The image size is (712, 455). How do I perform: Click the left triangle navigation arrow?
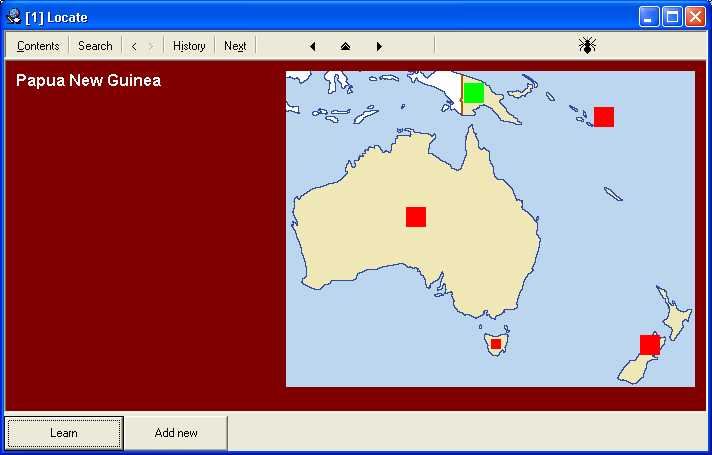313,46
